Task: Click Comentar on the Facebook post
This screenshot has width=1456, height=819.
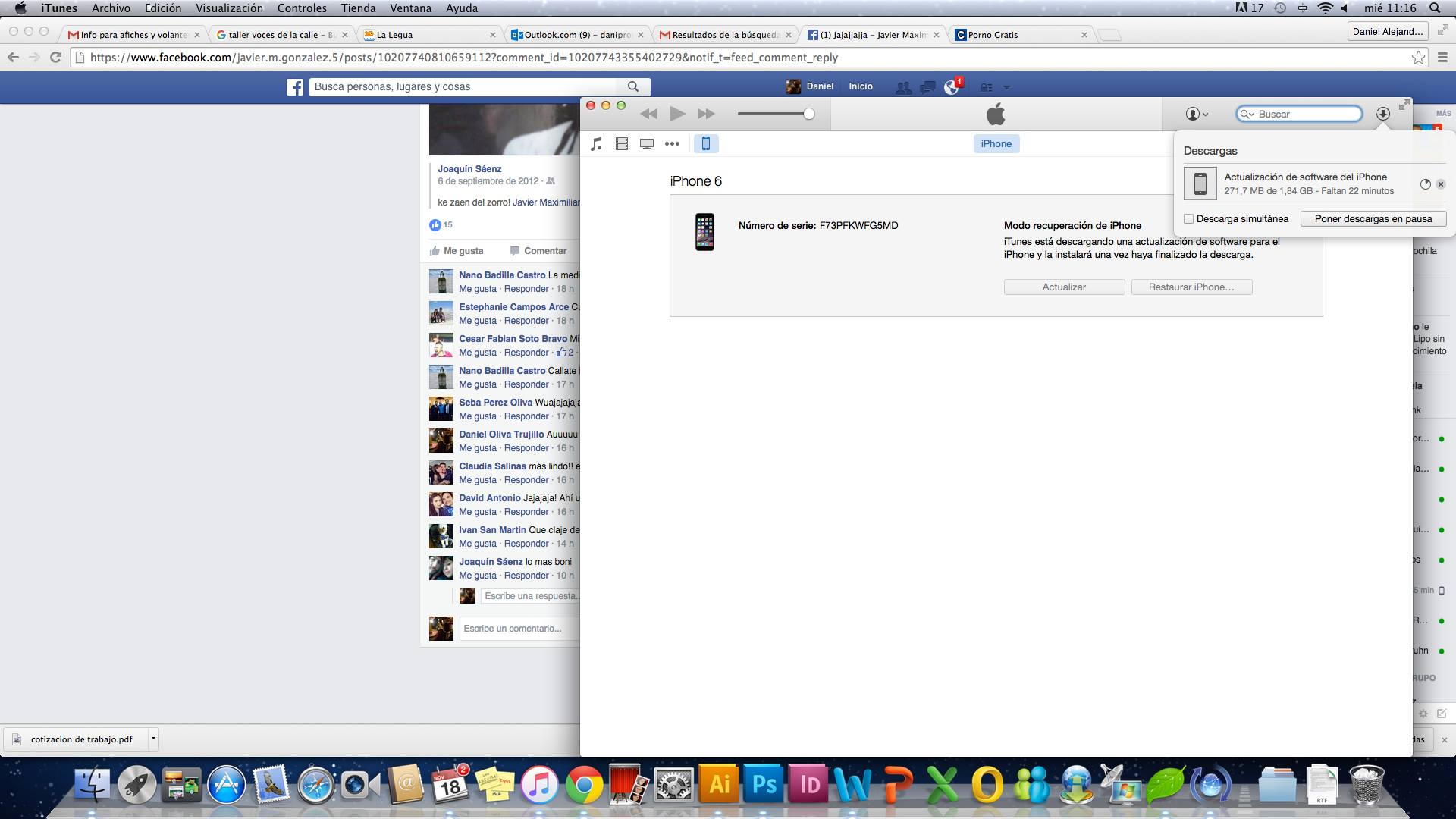Action: point(538,251)
